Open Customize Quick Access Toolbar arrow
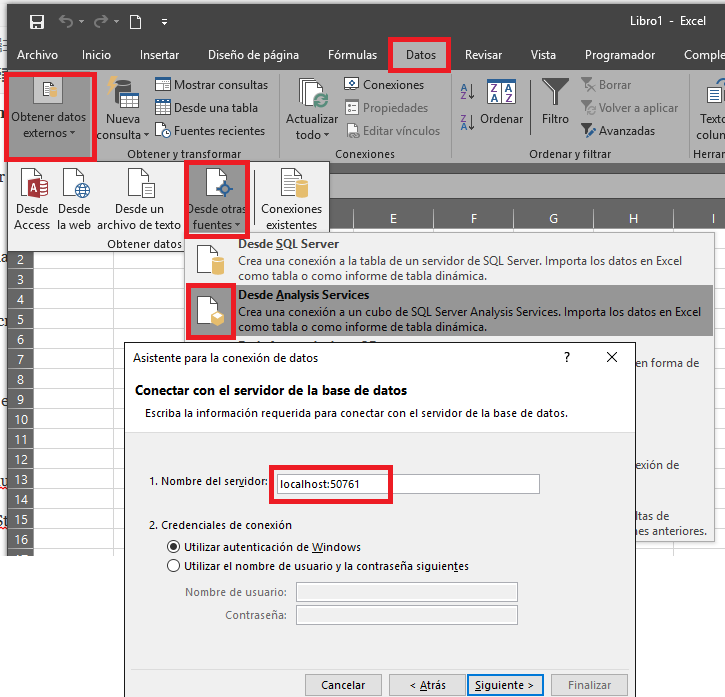 pyautogui.click(x=164, y=22)
